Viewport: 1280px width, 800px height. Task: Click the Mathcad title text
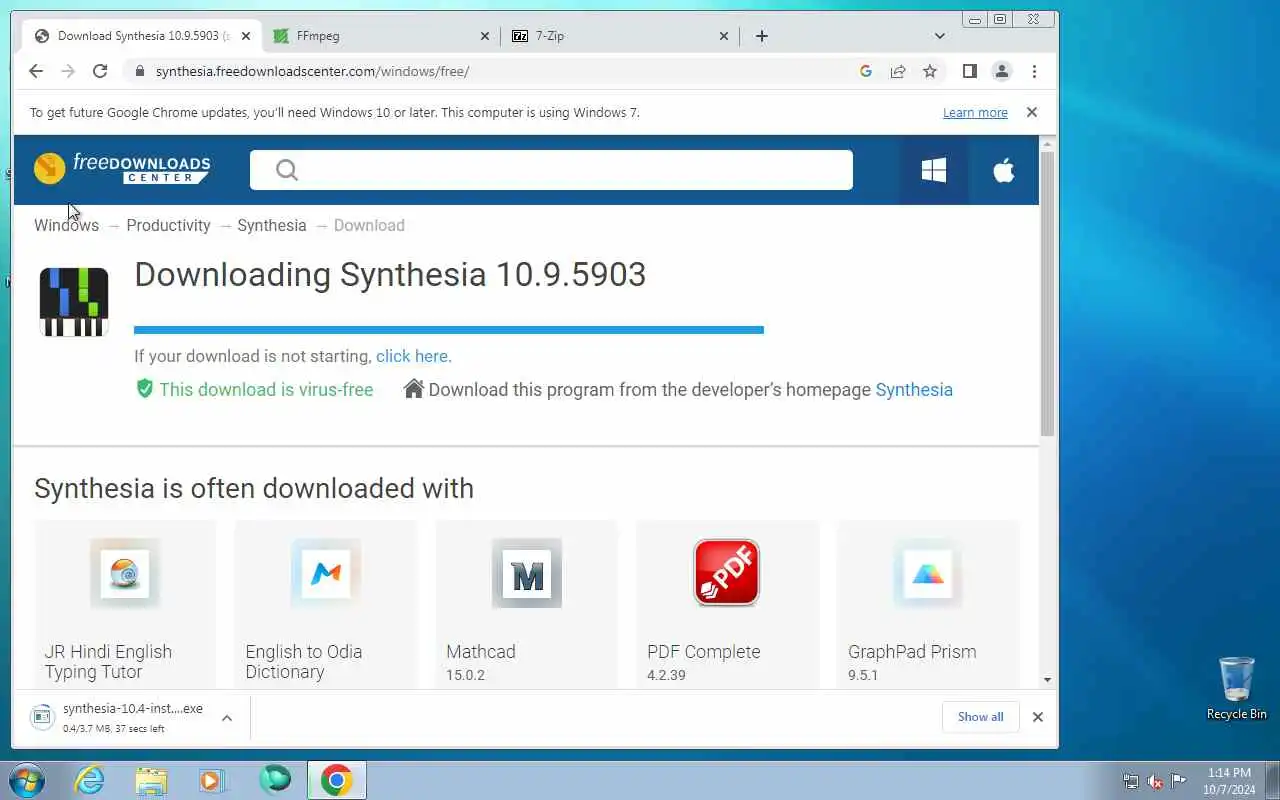[x=481, y=652]
